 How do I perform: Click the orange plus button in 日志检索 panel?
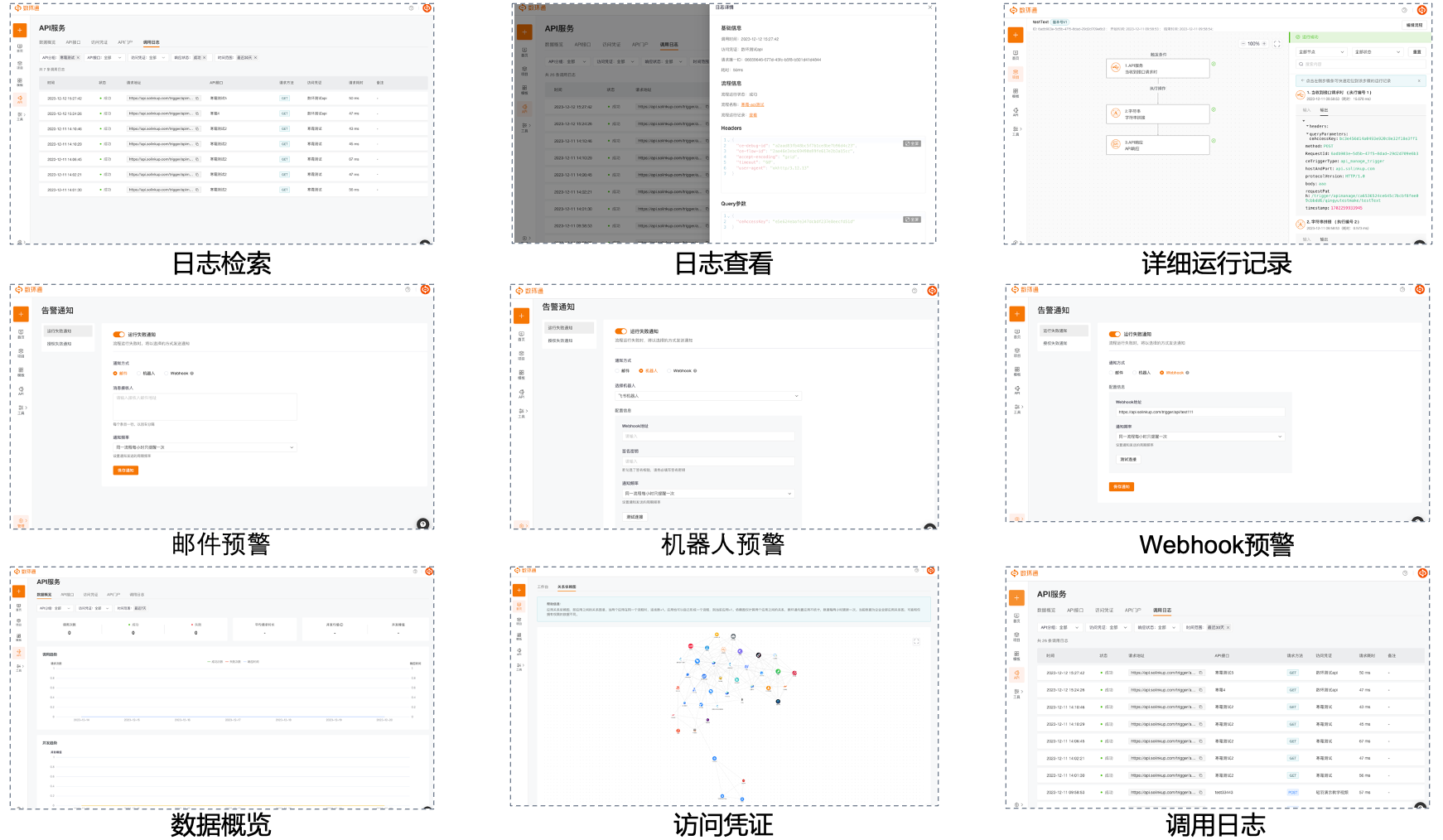(20, 30)
